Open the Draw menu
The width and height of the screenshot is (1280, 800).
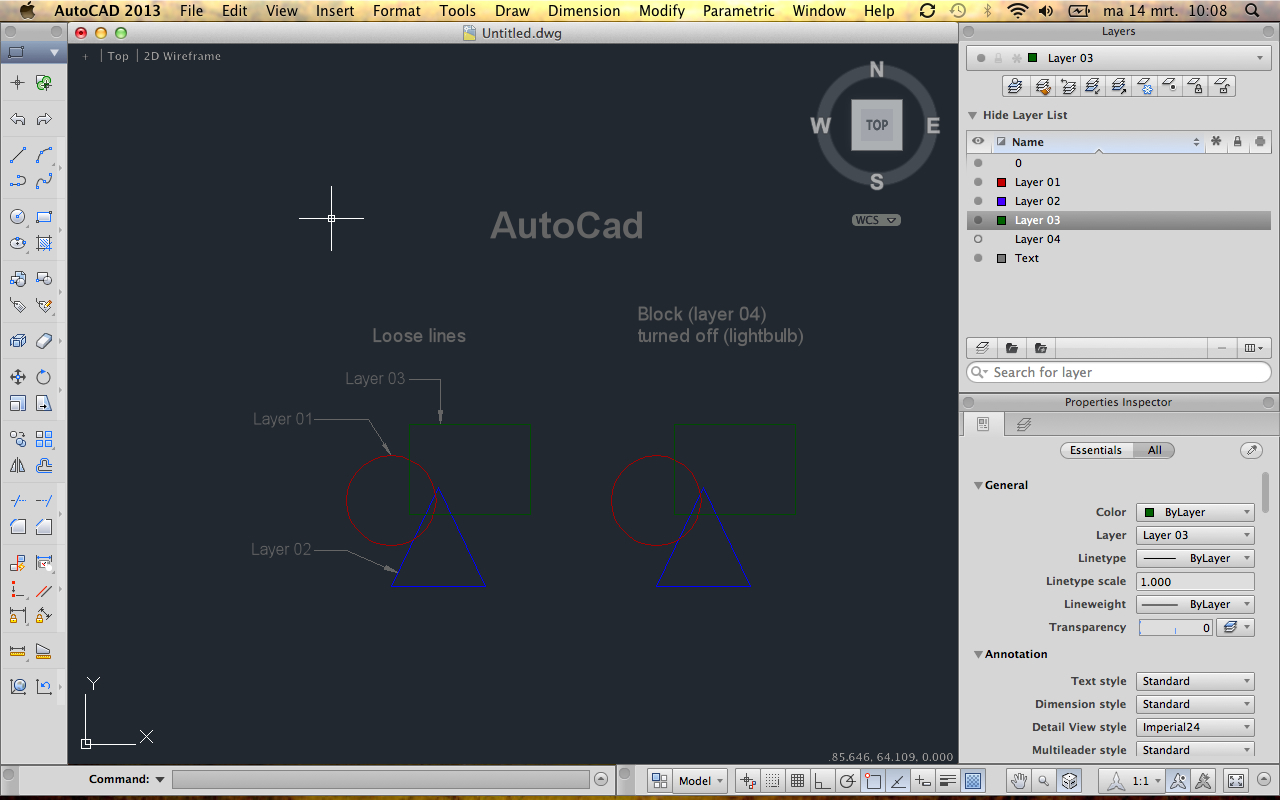click(513, 11)
